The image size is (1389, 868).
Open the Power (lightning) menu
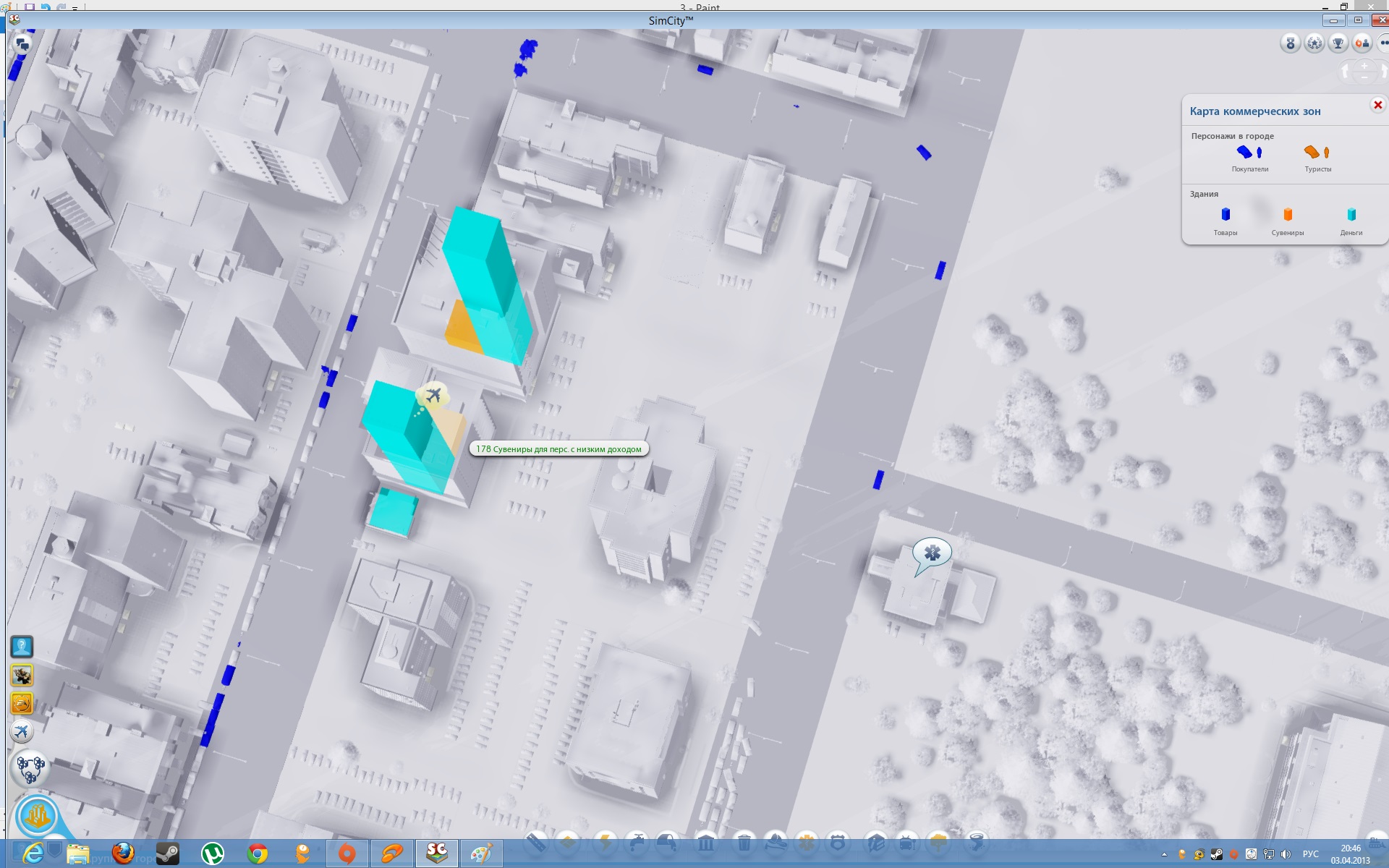click(605, 843)
